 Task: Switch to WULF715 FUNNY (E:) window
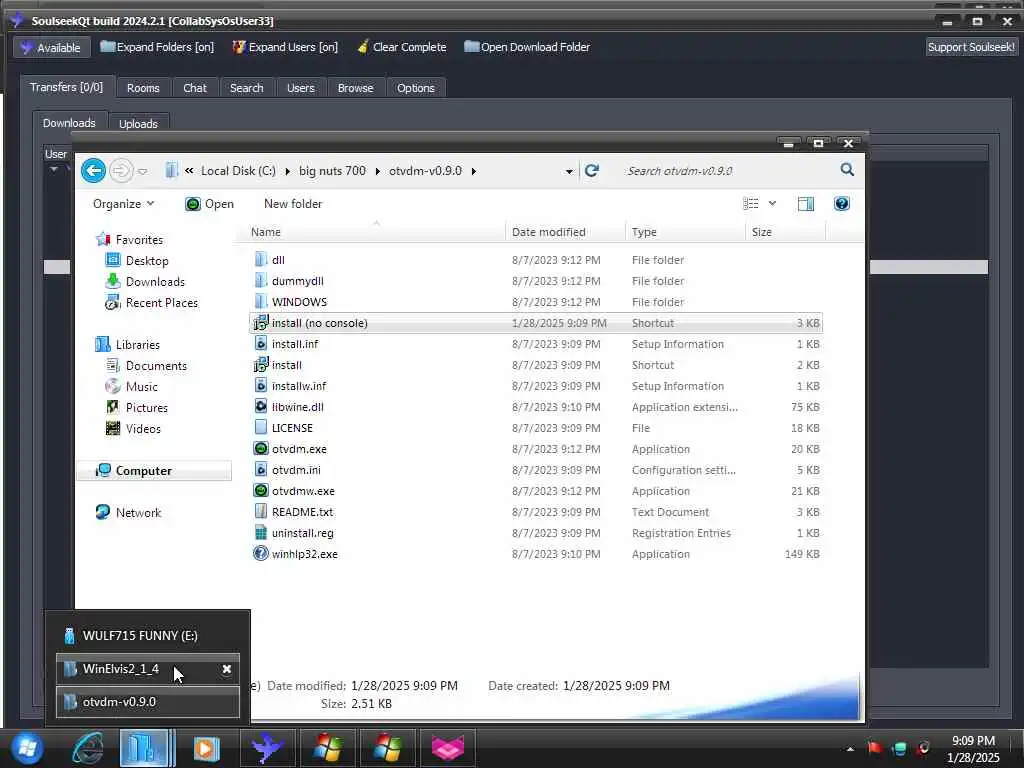(148, 635)
